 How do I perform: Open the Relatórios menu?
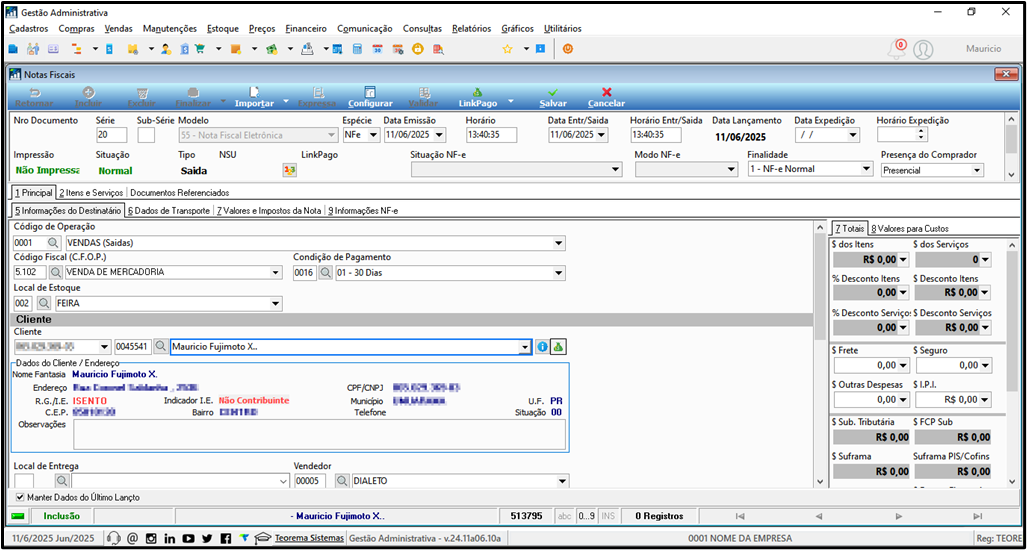[x=471, y=29]
